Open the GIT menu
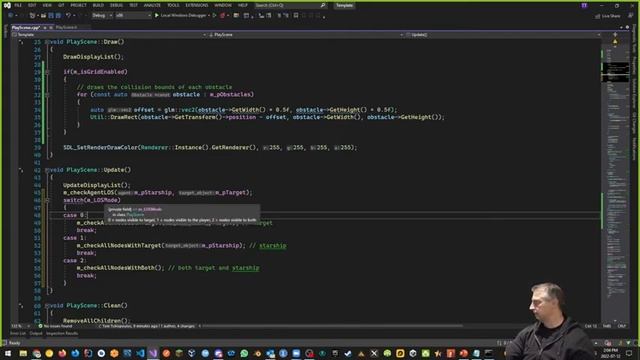Image resolution: width=640 pixels, height=360 pixels. [x=61, y=5]
